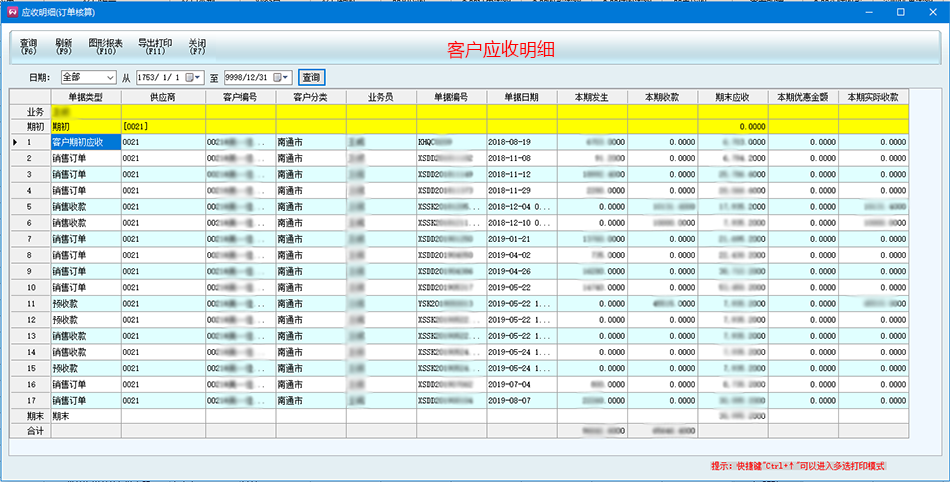Click the date cell 2019-07-04
The image size is (950, 482).
522,385
